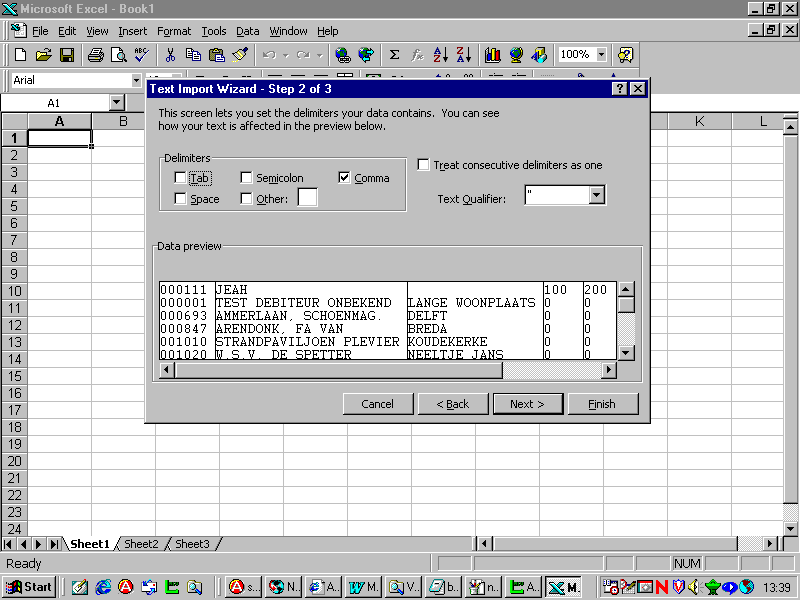The image size is (800, 600).
Task: Check Treat consecutive delimiters as one
Action: (424, 165)
